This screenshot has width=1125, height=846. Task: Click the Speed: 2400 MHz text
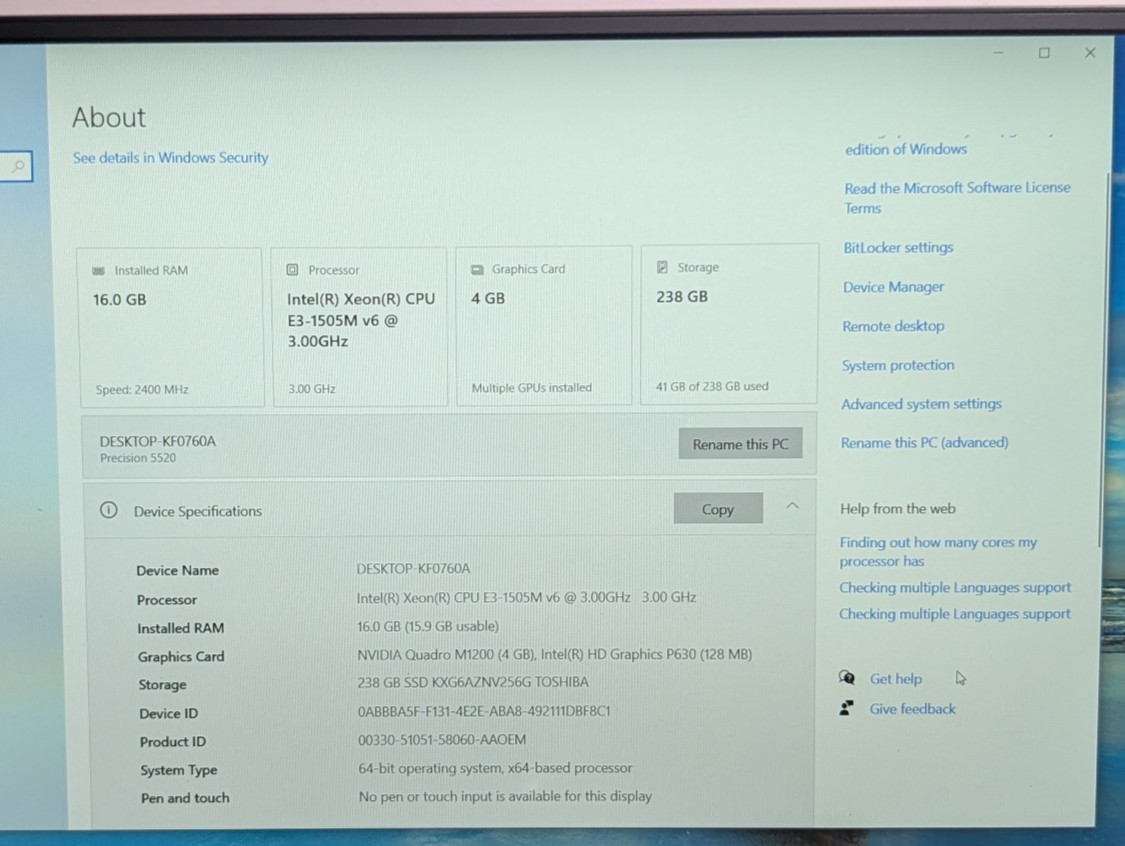(x=142, y=390)
